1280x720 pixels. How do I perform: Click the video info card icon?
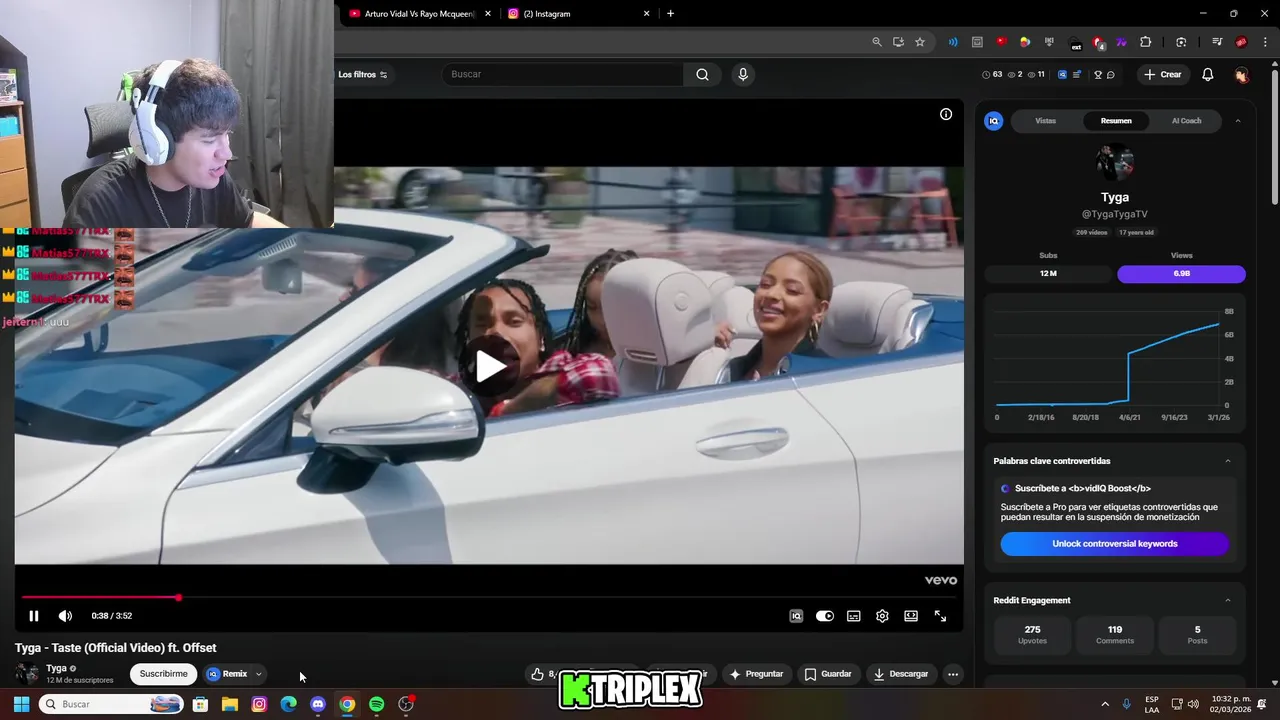[946, 114]
